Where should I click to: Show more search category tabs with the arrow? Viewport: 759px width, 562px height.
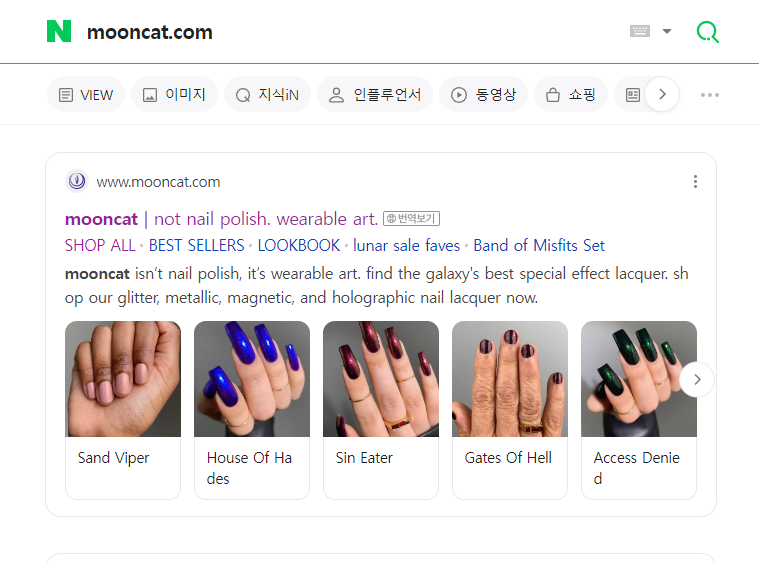(662, 94)
